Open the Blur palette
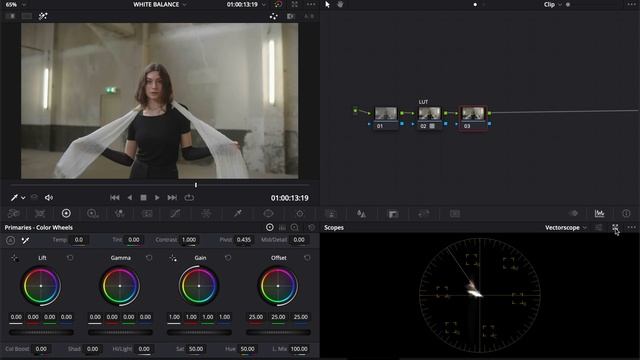640x360 pixels. click(x=361, y=213)
